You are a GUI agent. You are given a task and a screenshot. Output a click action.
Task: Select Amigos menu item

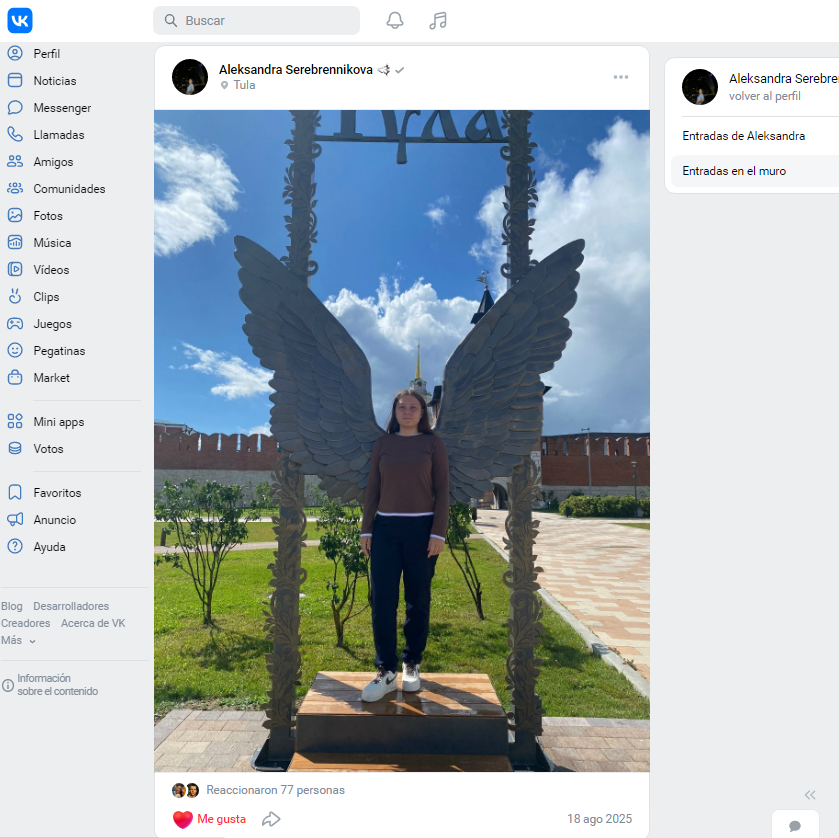pos(53,162)
